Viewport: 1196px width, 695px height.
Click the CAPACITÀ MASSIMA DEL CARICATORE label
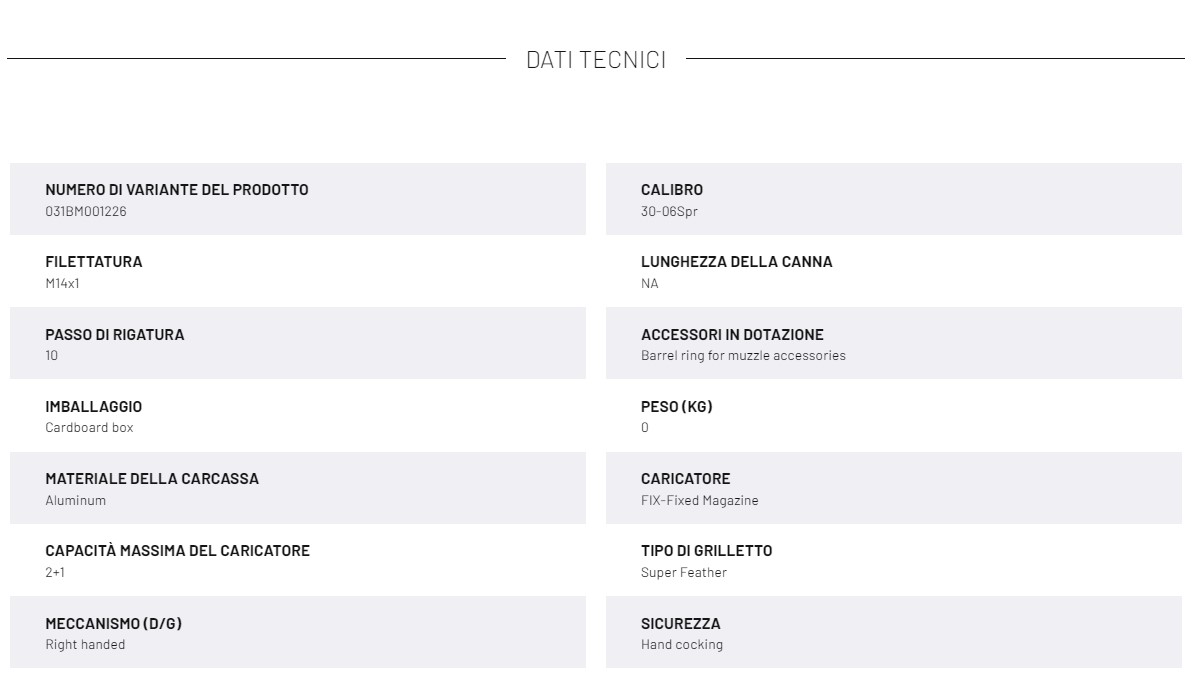(177, 551)
